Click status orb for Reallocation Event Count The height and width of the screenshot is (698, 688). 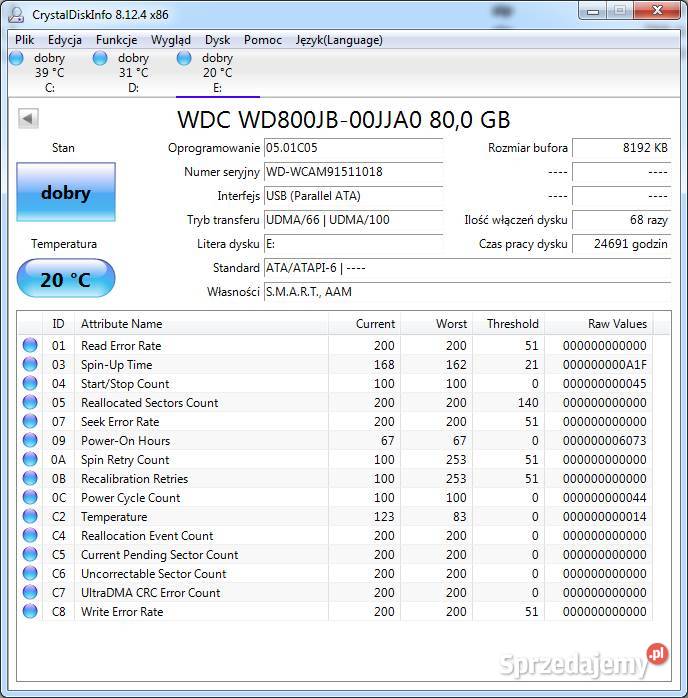tap(30, 535)
